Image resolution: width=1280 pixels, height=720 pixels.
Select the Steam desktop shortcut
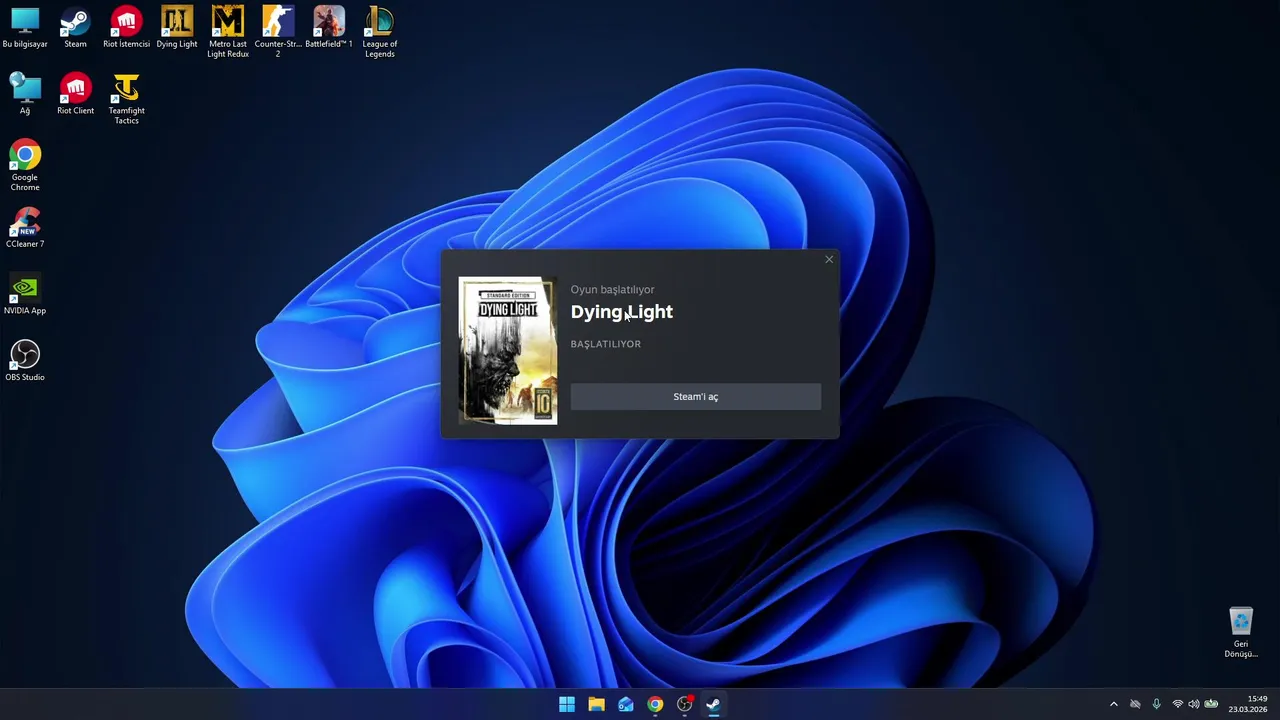click(x=75, y=28)
